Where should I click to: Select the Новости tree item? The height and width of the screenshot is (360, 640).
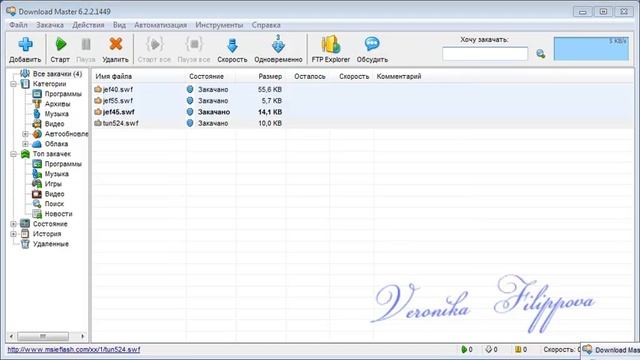coord(58,214)
